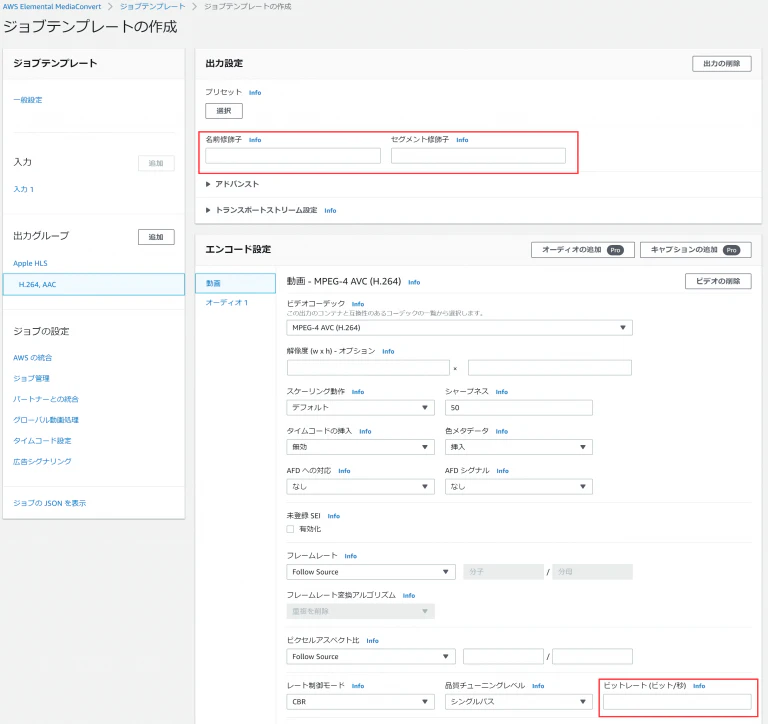Screen dimensions: 768x724
Task: Open グローバル動画処理 settings
Action: 46,420
